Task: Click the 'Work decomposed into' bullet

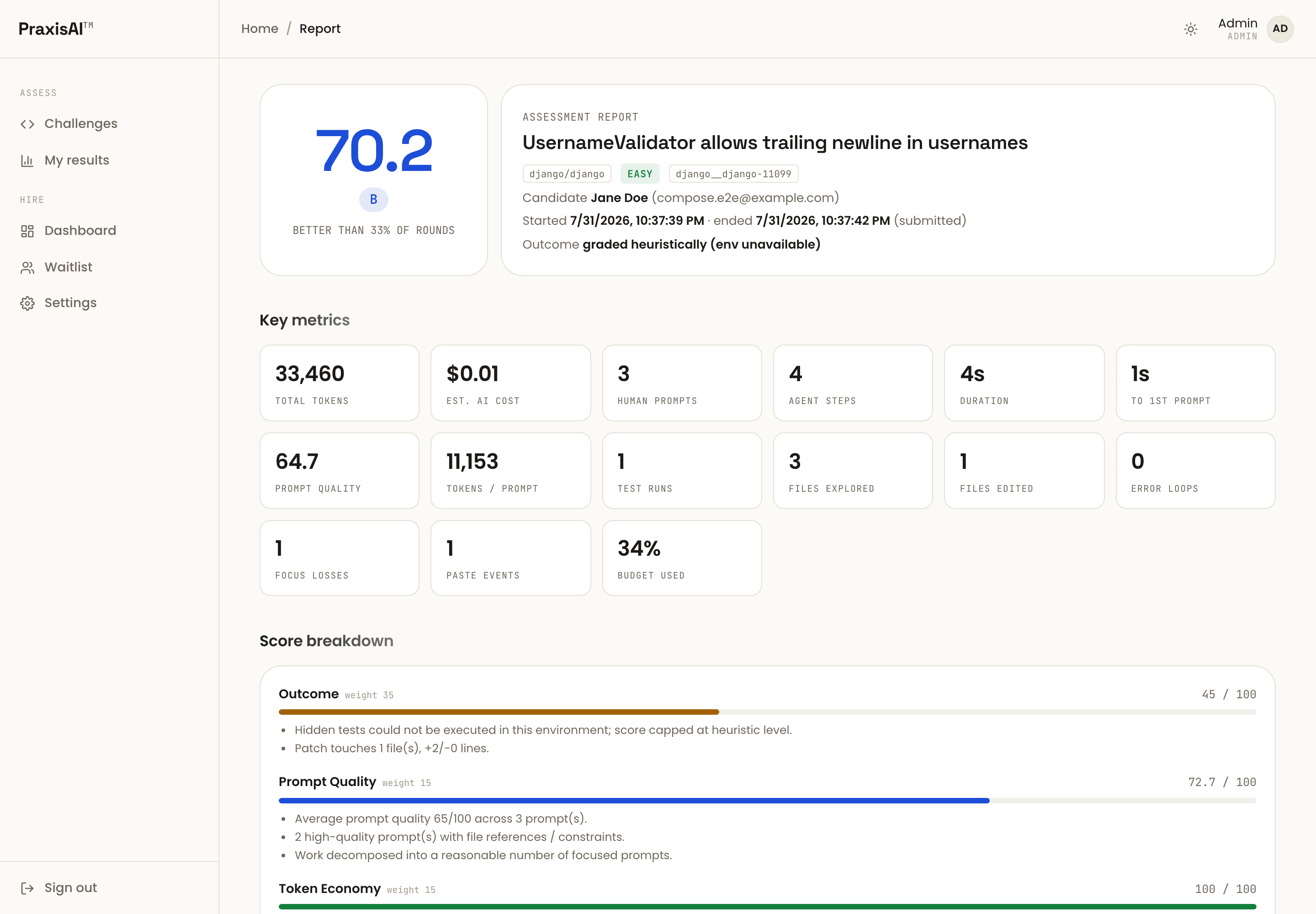Action: (483, 856)
